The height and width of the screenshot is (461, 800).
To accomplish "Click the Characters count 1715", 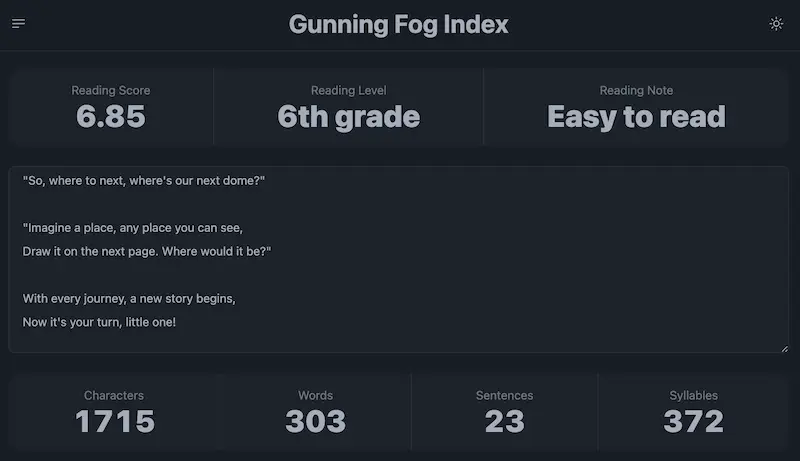I will 115,421.
